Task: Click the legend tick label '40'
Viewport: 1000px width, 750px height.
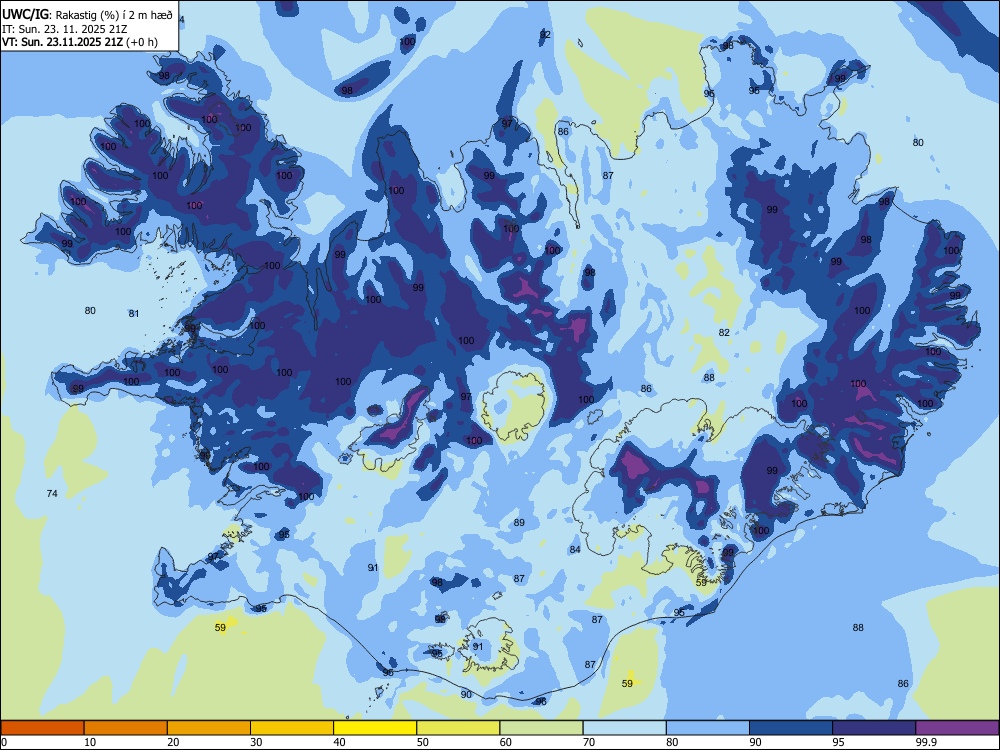Action: [340, 742]
